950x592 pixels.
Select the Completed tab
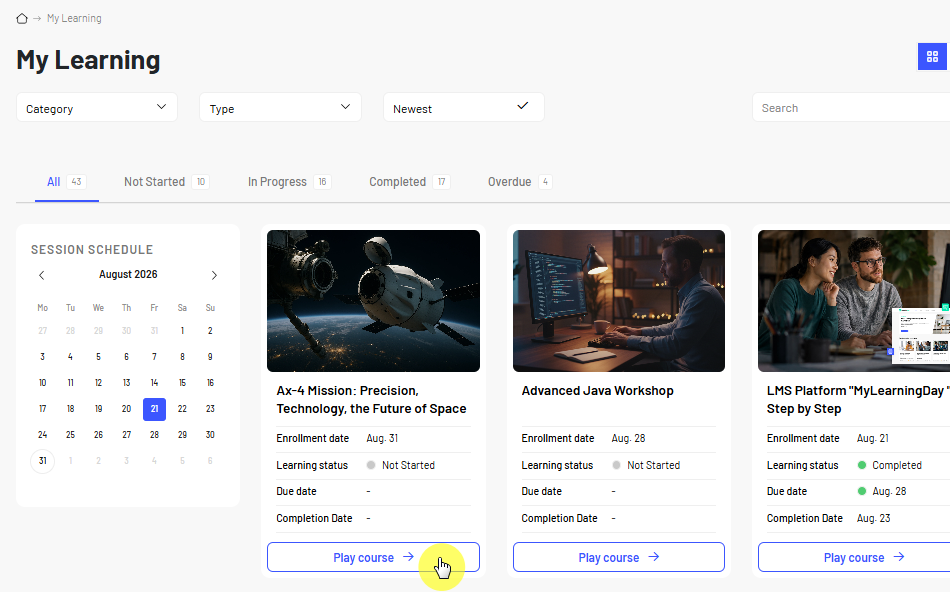(410, 182)
